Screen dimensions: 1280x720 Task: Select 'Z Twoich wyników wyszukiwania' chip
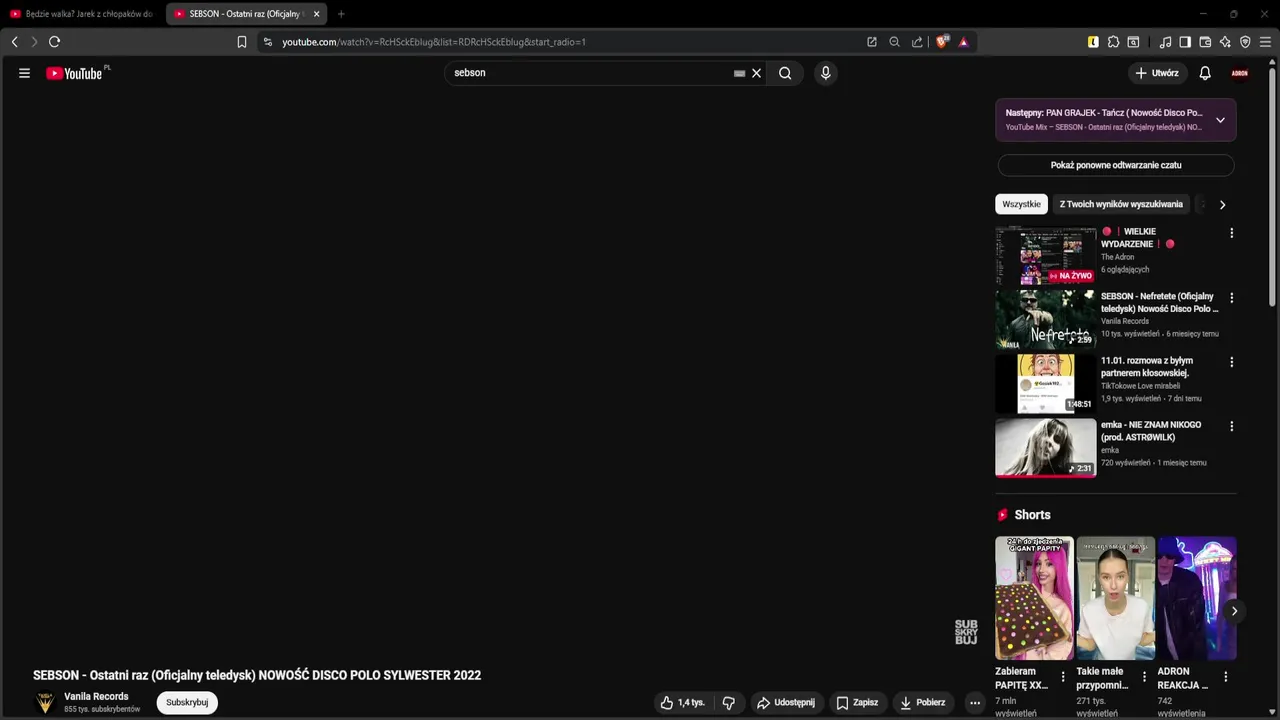tap(1121, 204)
